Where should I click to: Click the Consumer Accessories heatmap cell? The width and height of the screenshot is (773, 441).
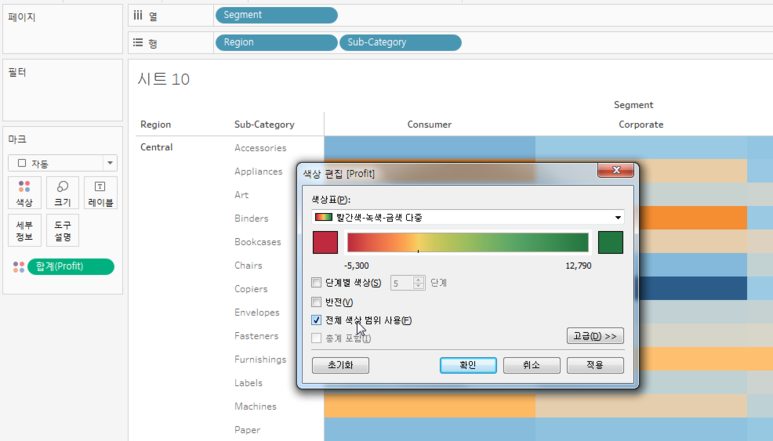pyautogui.click(x=429, y=148)
